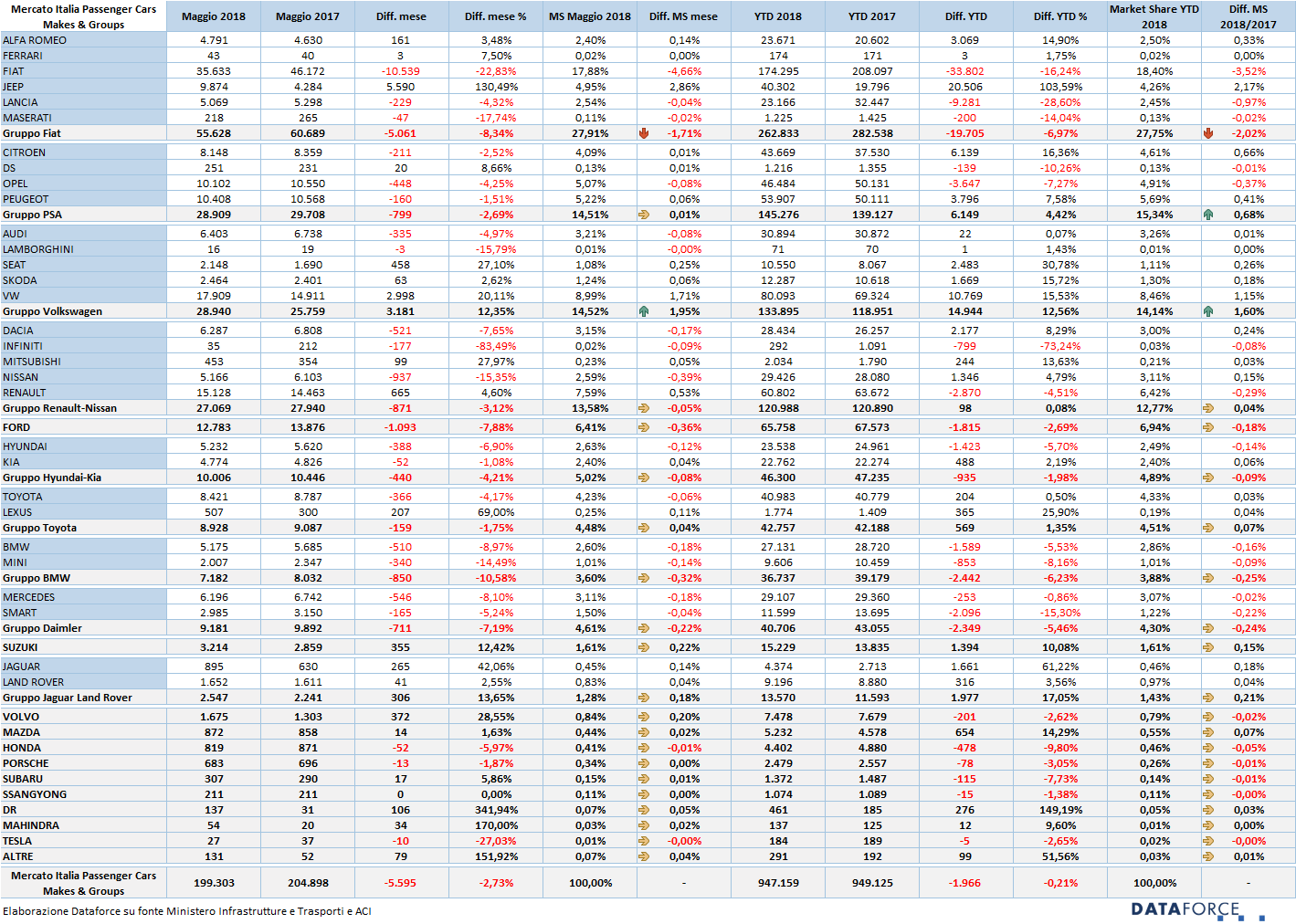Image resolution: width=1296 pixels, height=924 pixels.
Task: Click the Gruppo Renault-Nissan row label
Action: pyautogui.click(x=60, y=408)
